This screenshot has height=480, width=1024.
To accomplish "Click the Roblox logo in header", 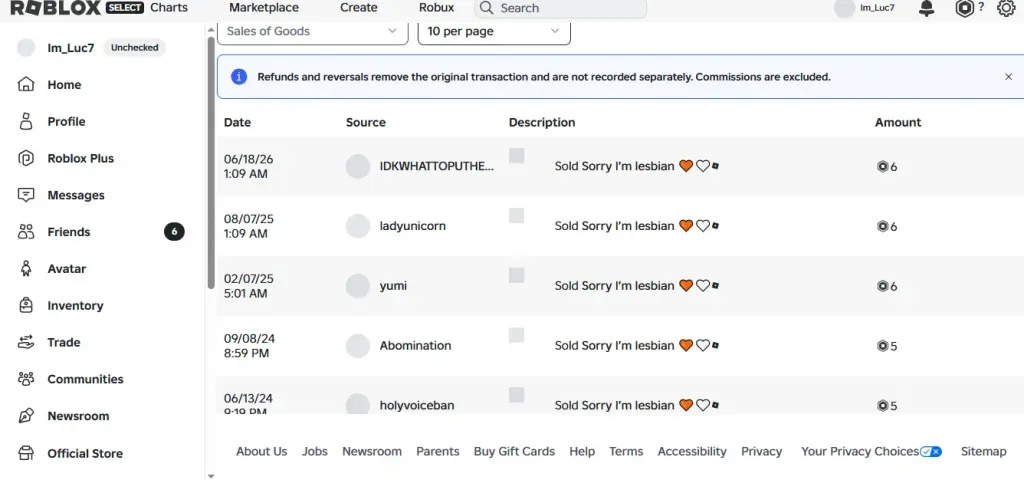I will point(56,8).
